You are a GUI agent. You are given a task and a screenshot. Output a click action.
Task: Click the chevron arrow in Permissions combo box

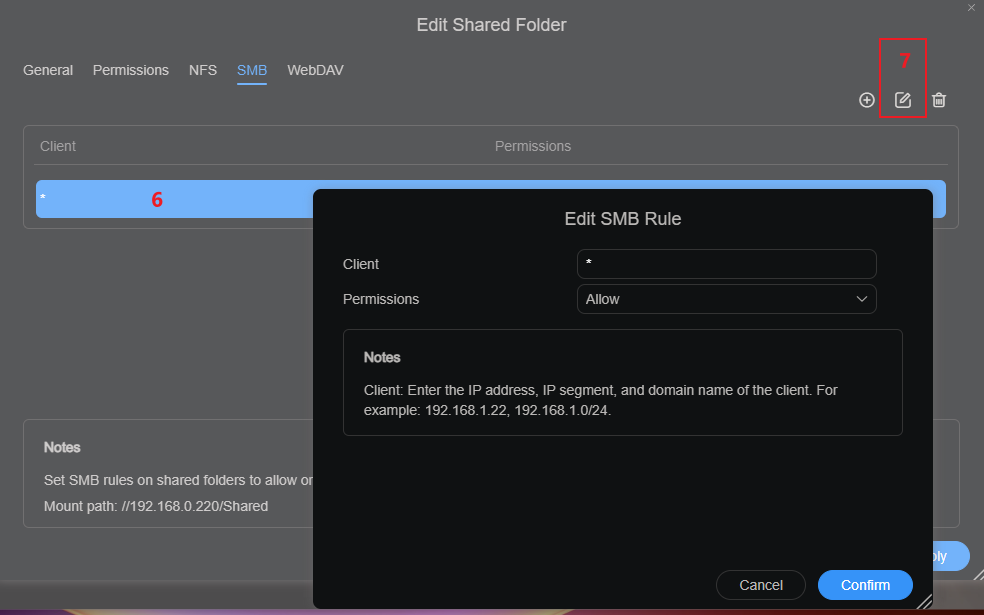click(x=861, y=299)
